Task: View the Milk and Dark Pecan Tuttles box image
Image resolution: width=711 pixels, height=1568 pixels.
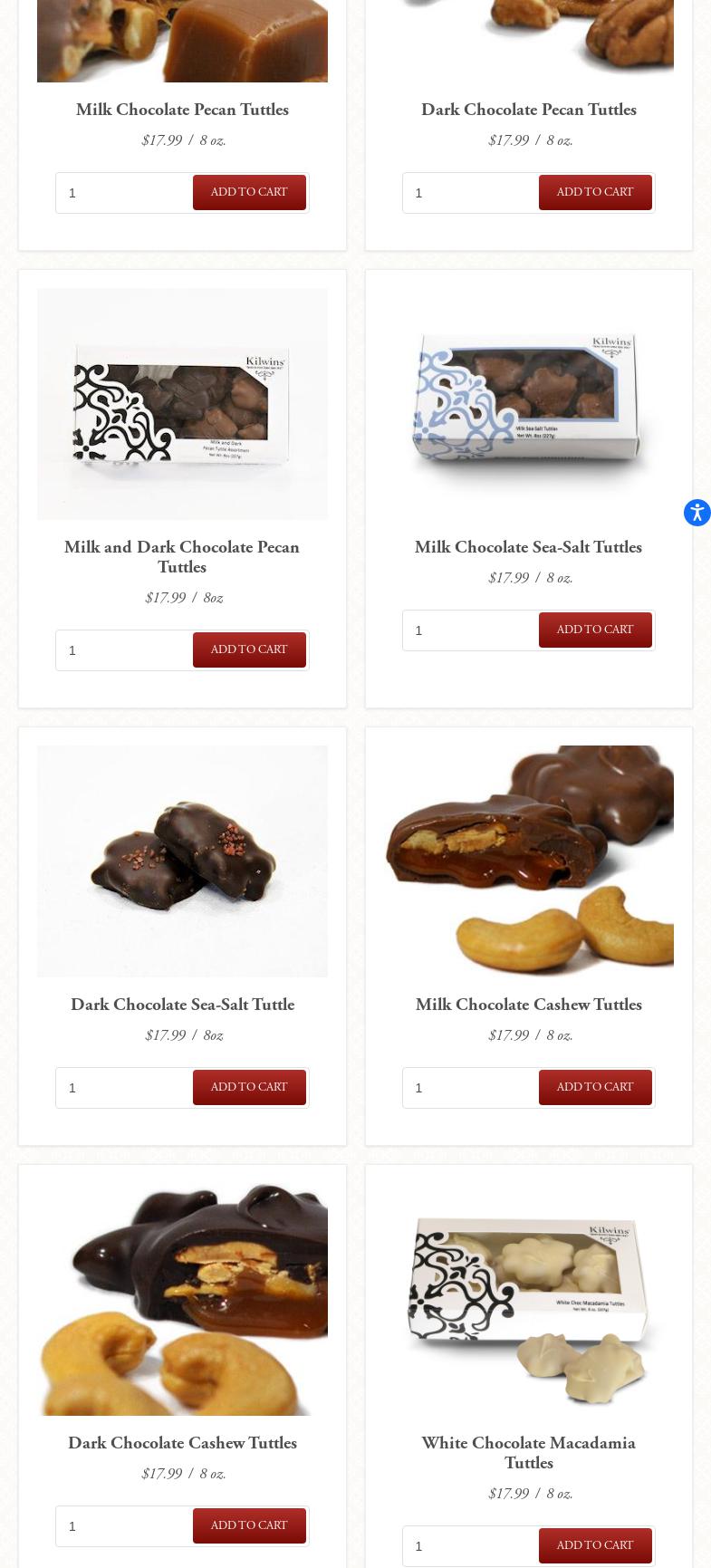Action: [182, 404]
